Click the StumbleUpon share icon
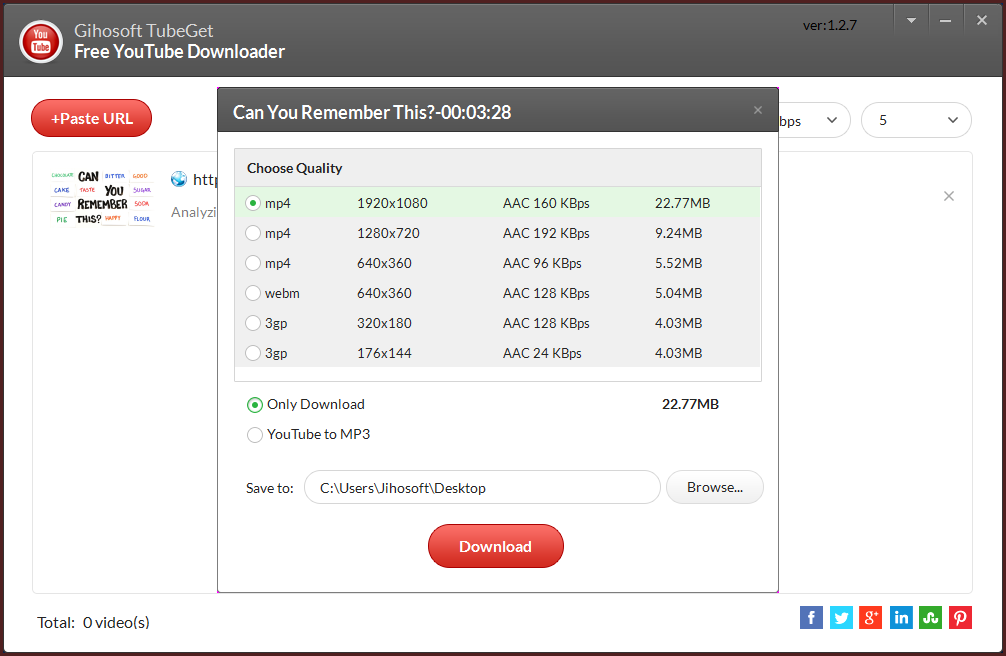 (931, 617)
